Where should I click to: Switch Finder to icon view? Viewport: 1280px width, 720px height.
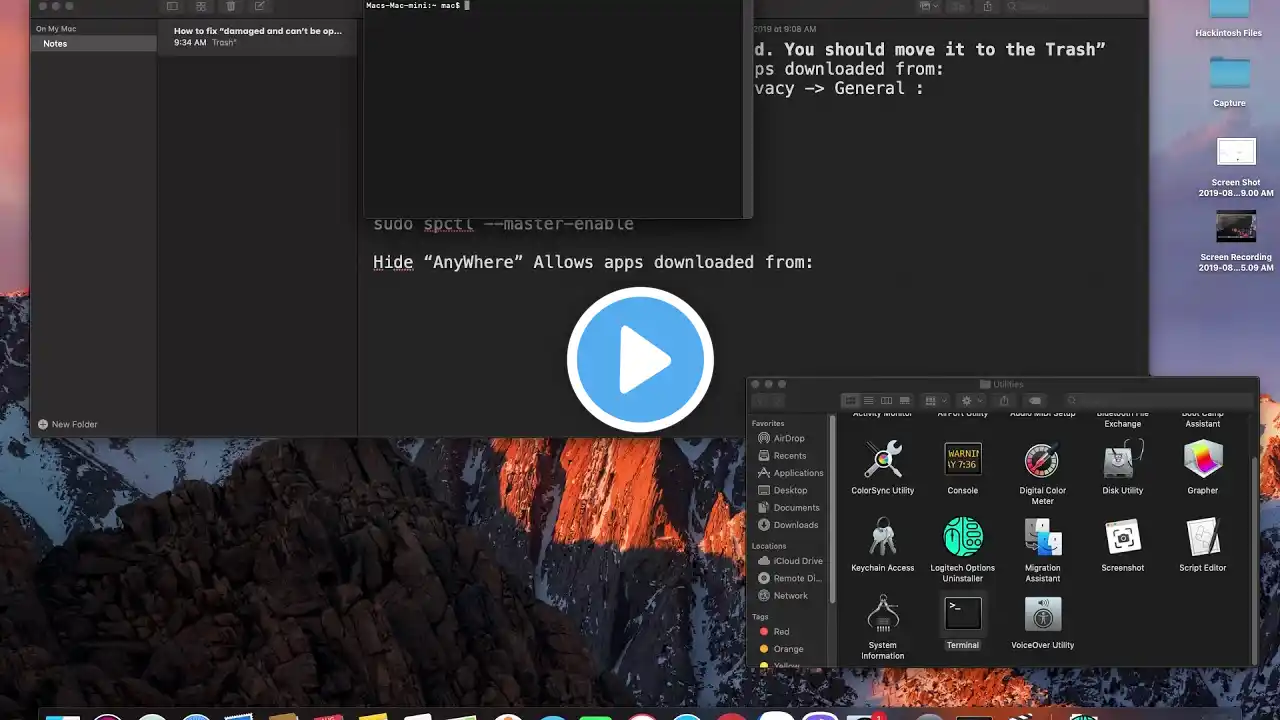(851, 401)
